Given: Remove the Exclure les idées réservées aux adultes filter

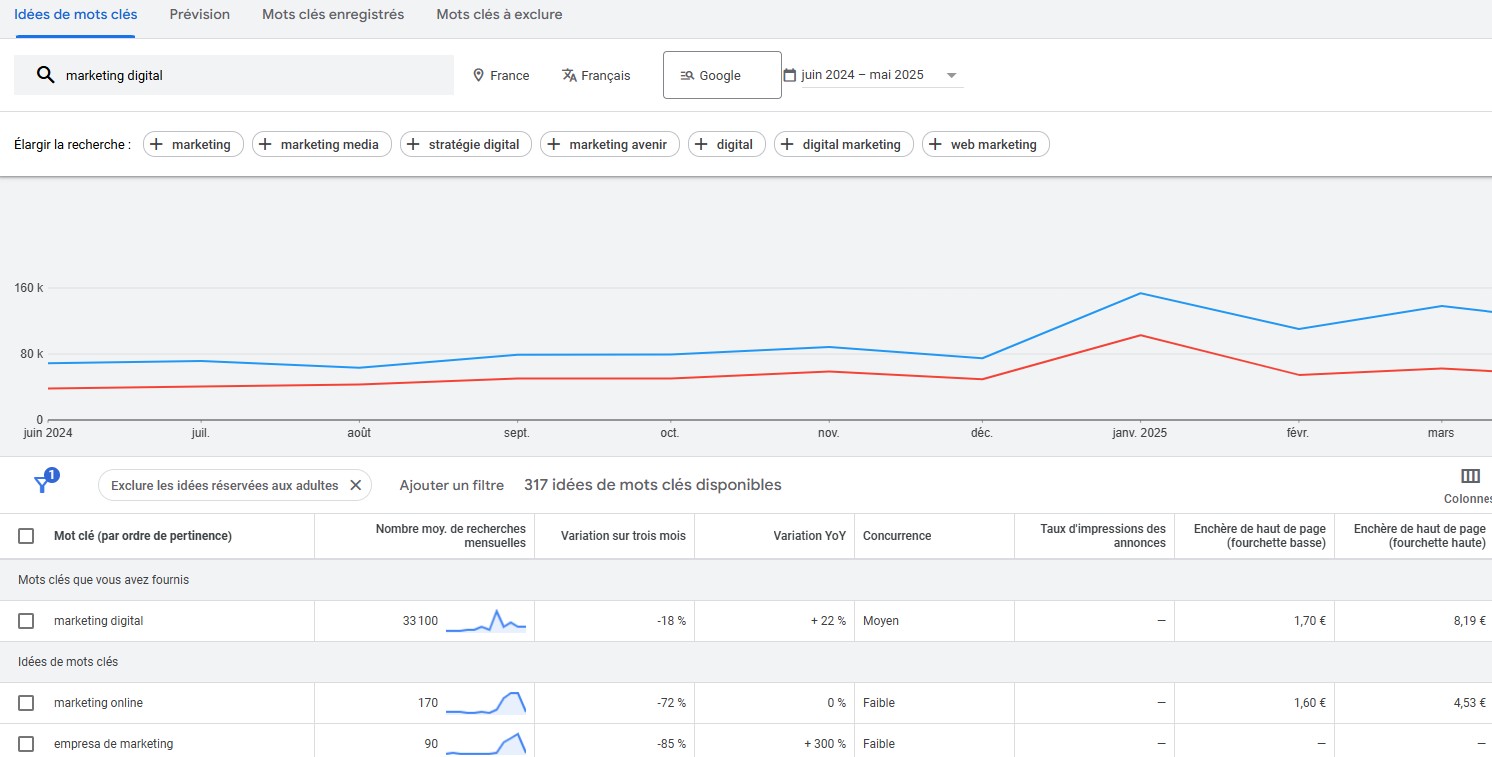Looking at the screenshot, I should coord(356,484).
